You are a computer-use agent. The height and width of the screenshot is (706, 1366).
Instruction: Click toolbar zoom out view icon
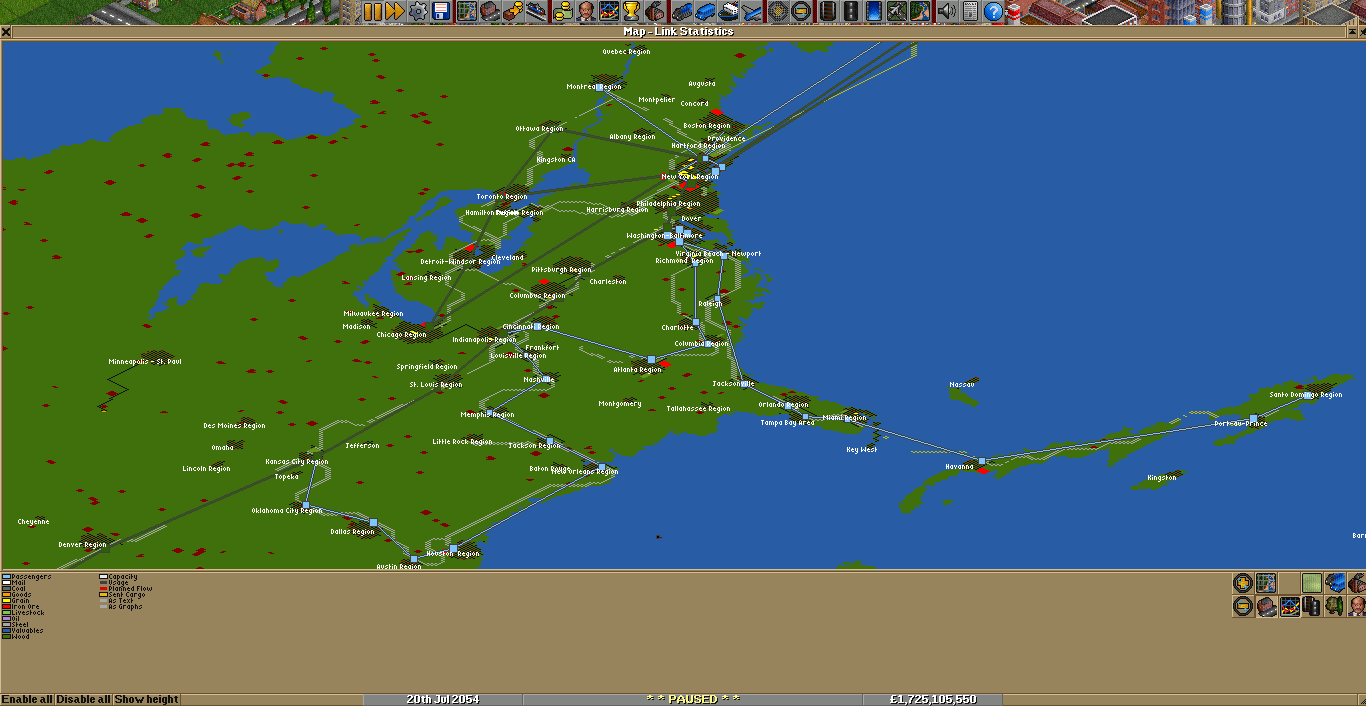[x=800, y=11]
